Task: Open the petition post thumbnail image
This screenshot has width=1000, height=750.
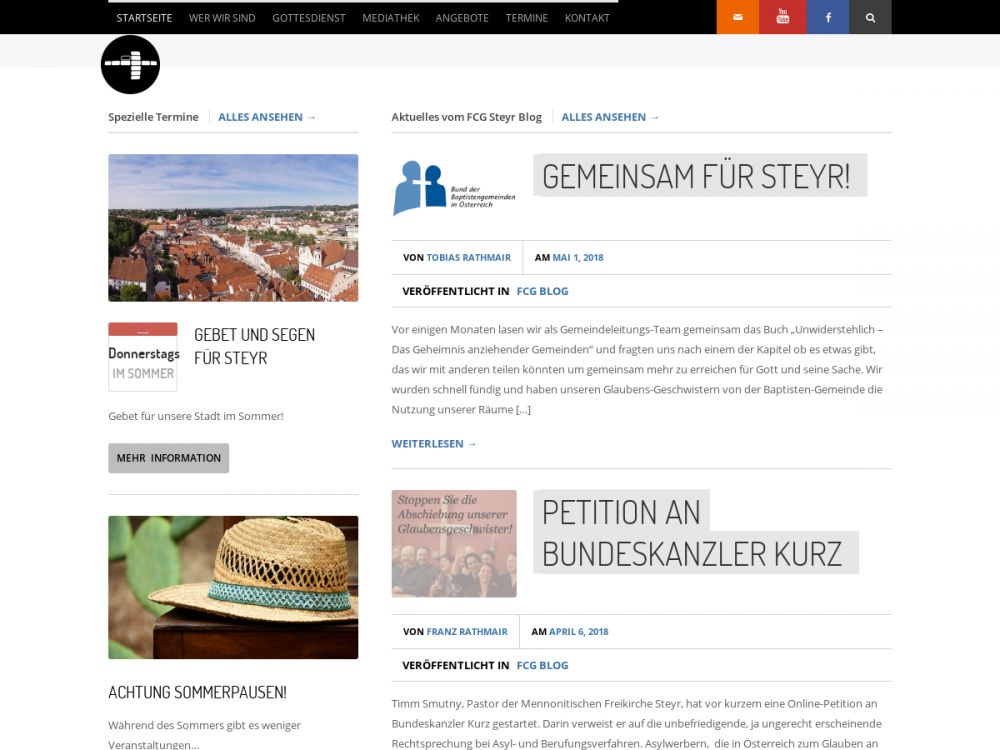Action: [454, 544]
